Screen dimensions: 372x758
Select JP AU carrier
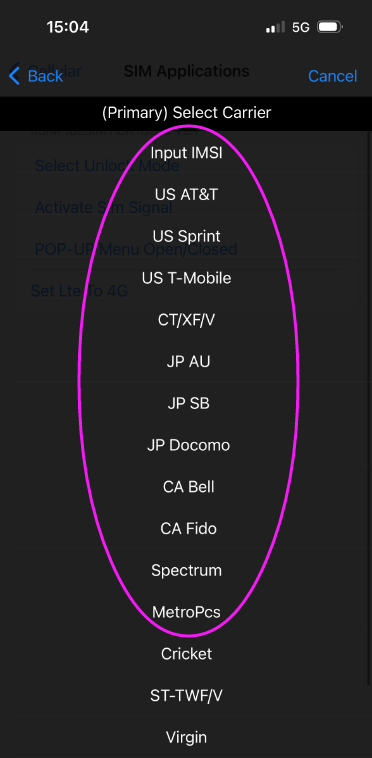188,362
